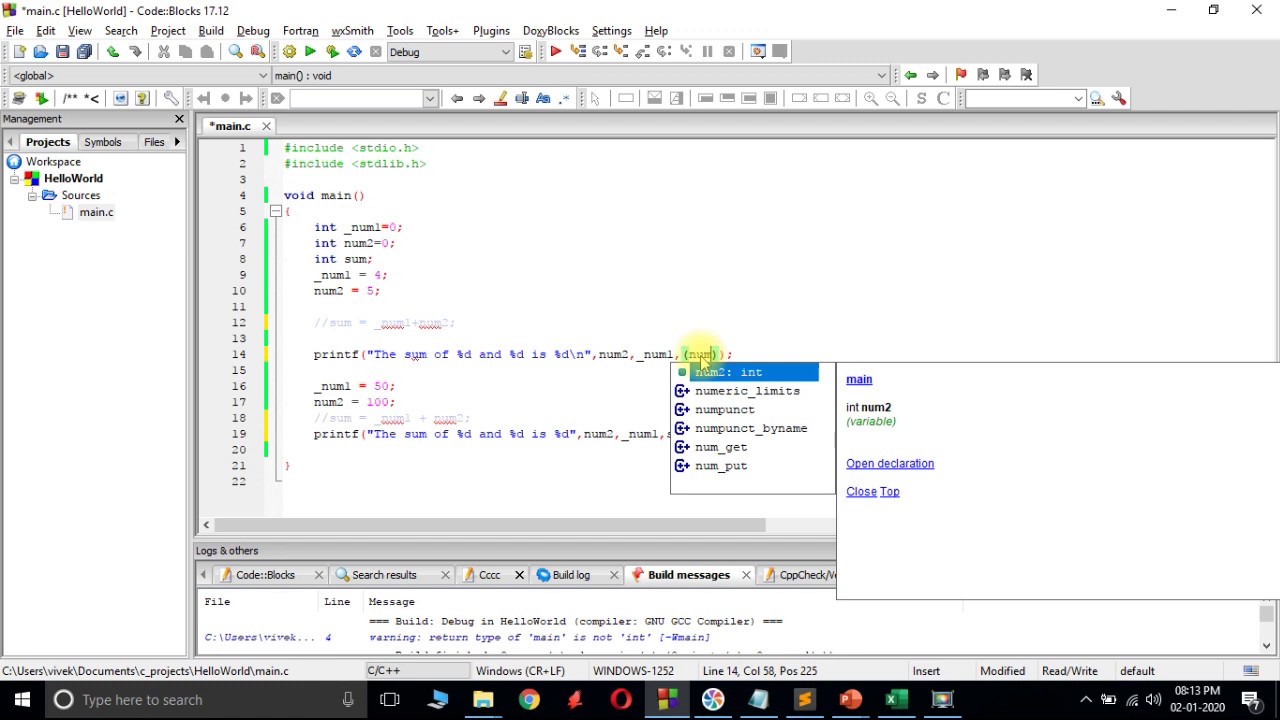This screenshot has width=1280, height=720.
Task: Open the Settings menu
Action: (611, 31)
